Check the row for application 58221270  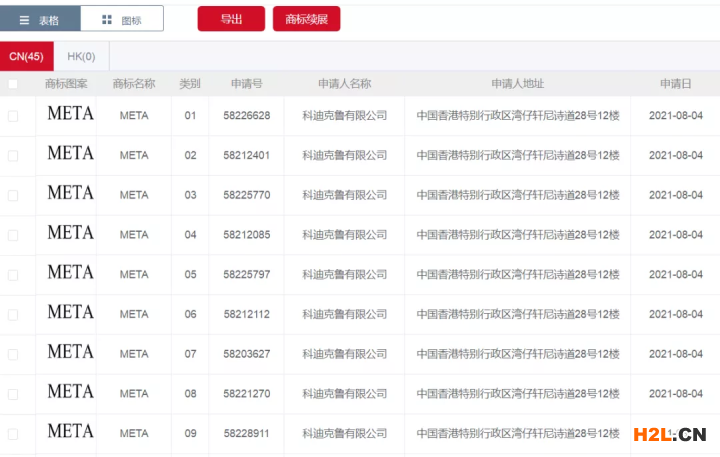tap(13, 394)
